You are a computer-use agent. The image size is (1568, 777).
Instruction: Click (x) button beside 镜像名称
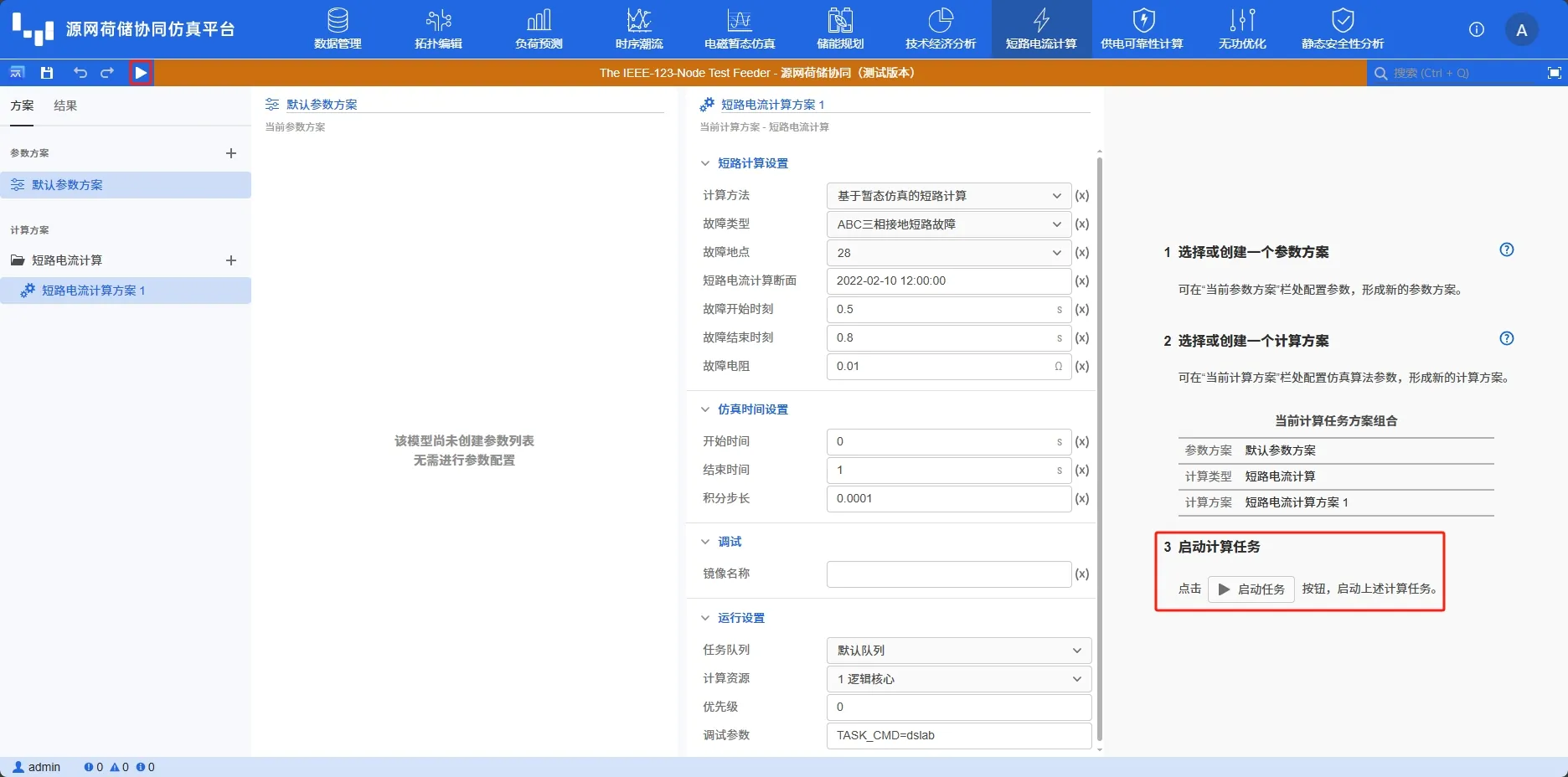1082,574
